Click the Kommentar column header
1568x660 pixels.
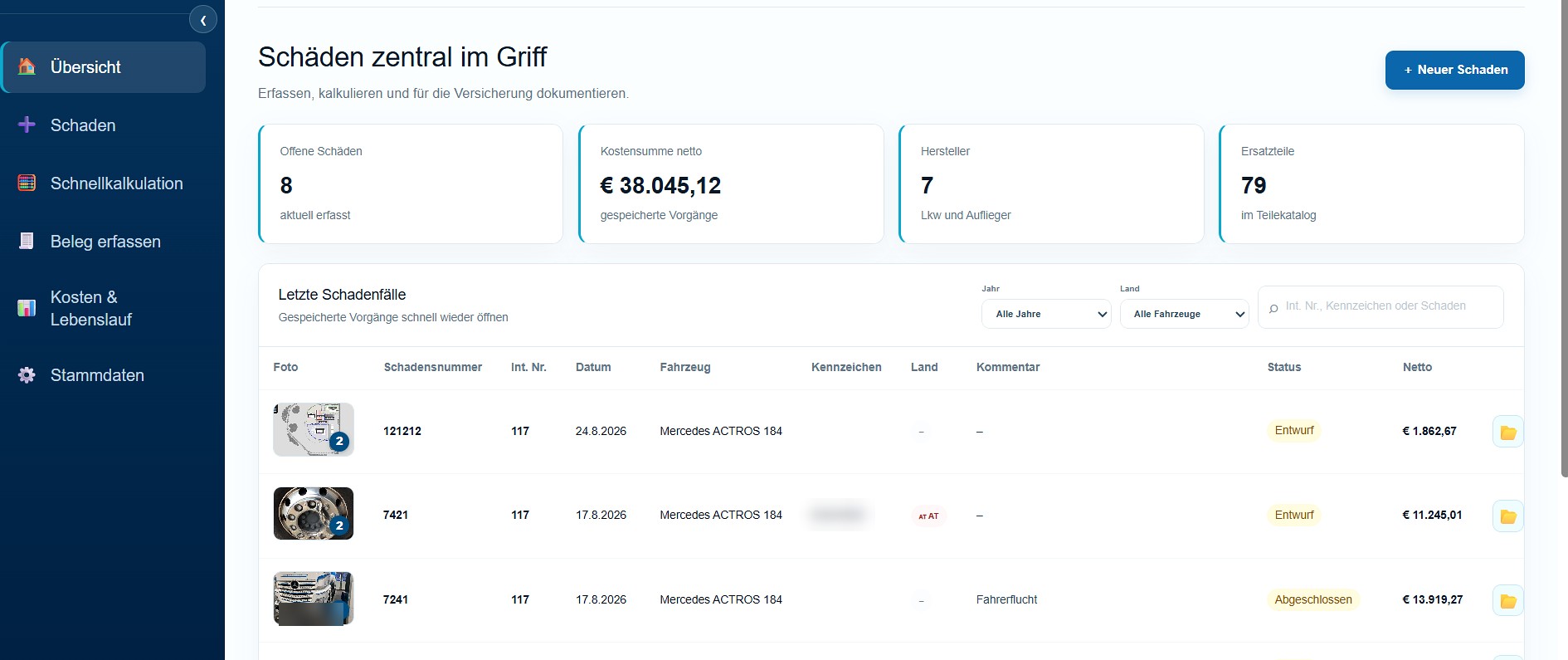point(1008,367)
